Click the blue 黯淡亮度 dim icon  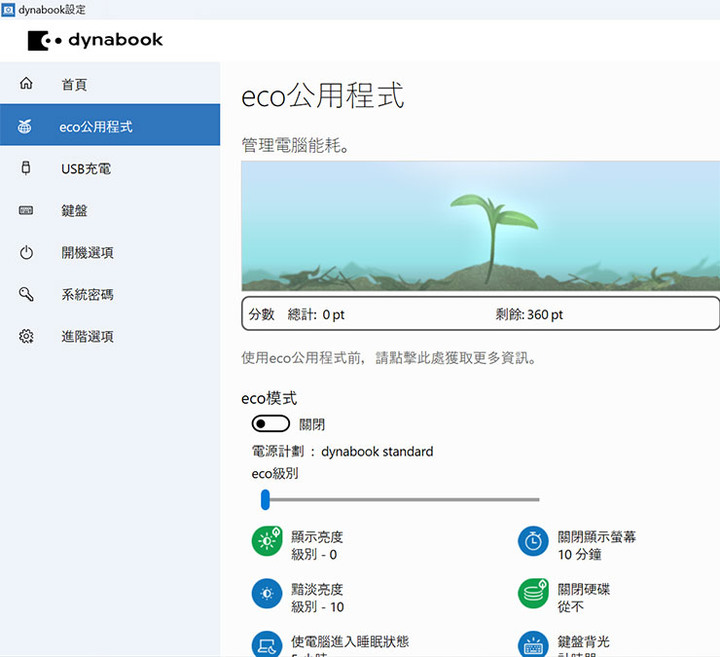coord(267,593)
